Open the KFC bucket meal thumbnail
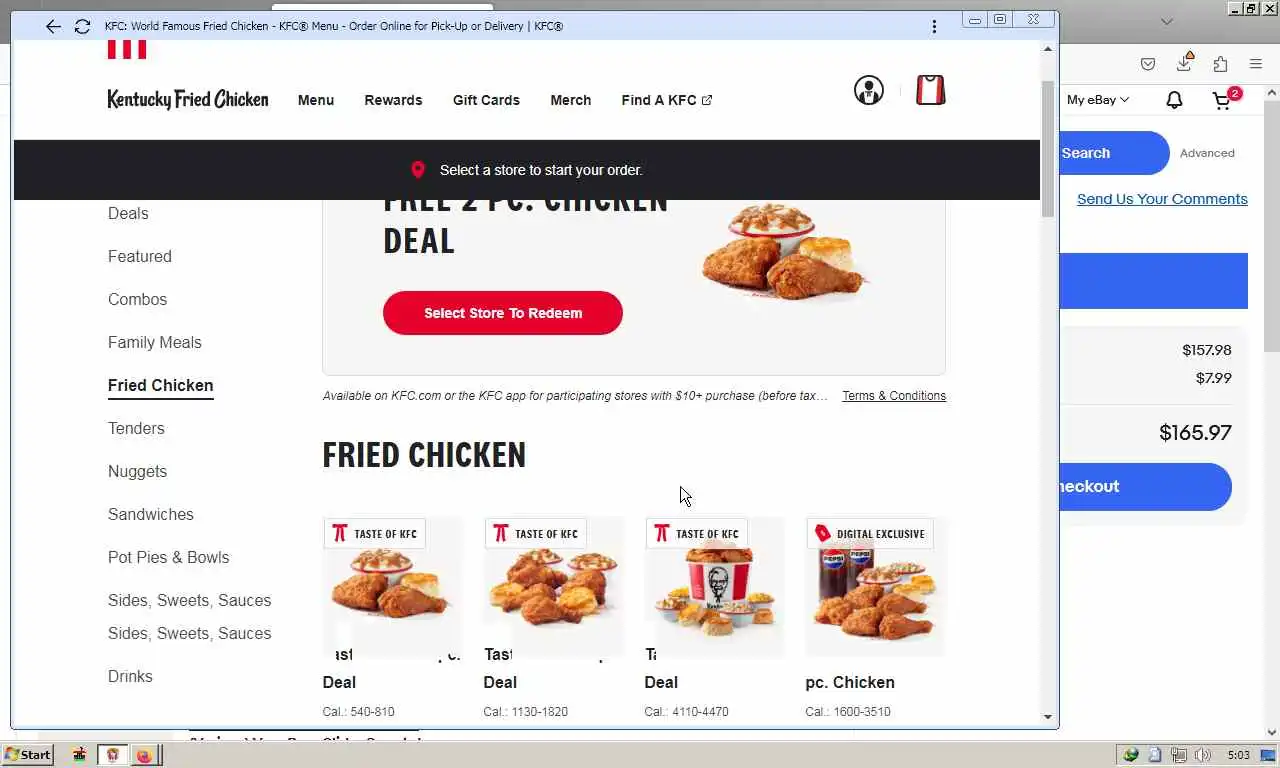Image resolution: width=1280 pixels, height=768 pixels. click(x=715, y=587)
